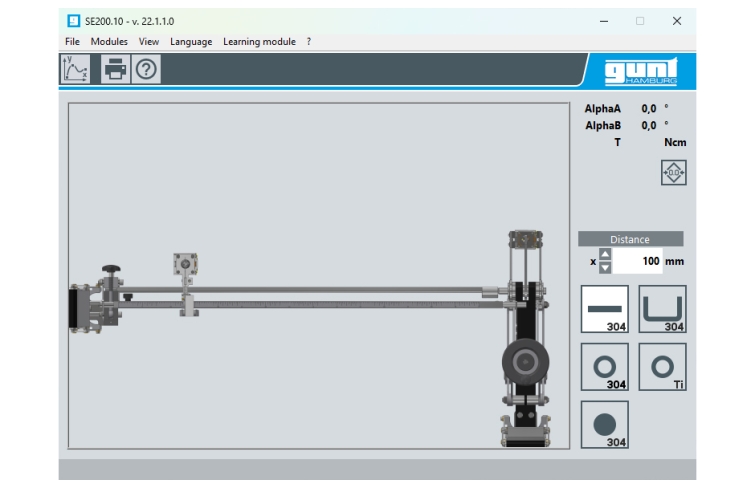Select U-profile 304 specimen
Image resolution: width=755 pixels, height=488 pixels.
(x=663, y=309)
